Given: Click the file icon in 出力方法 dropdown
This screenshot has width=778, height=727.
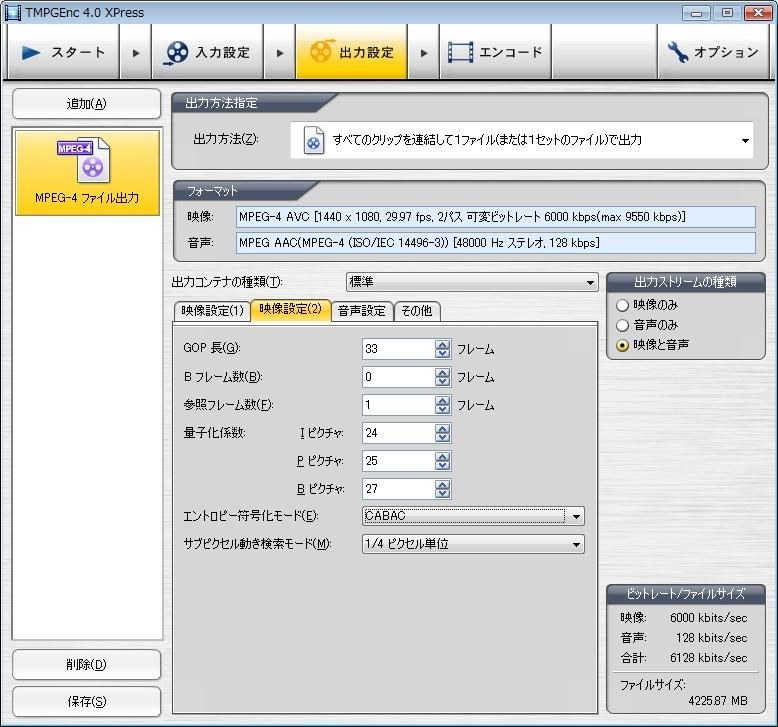Looking at the screenshot, I should tap(314, 140).
